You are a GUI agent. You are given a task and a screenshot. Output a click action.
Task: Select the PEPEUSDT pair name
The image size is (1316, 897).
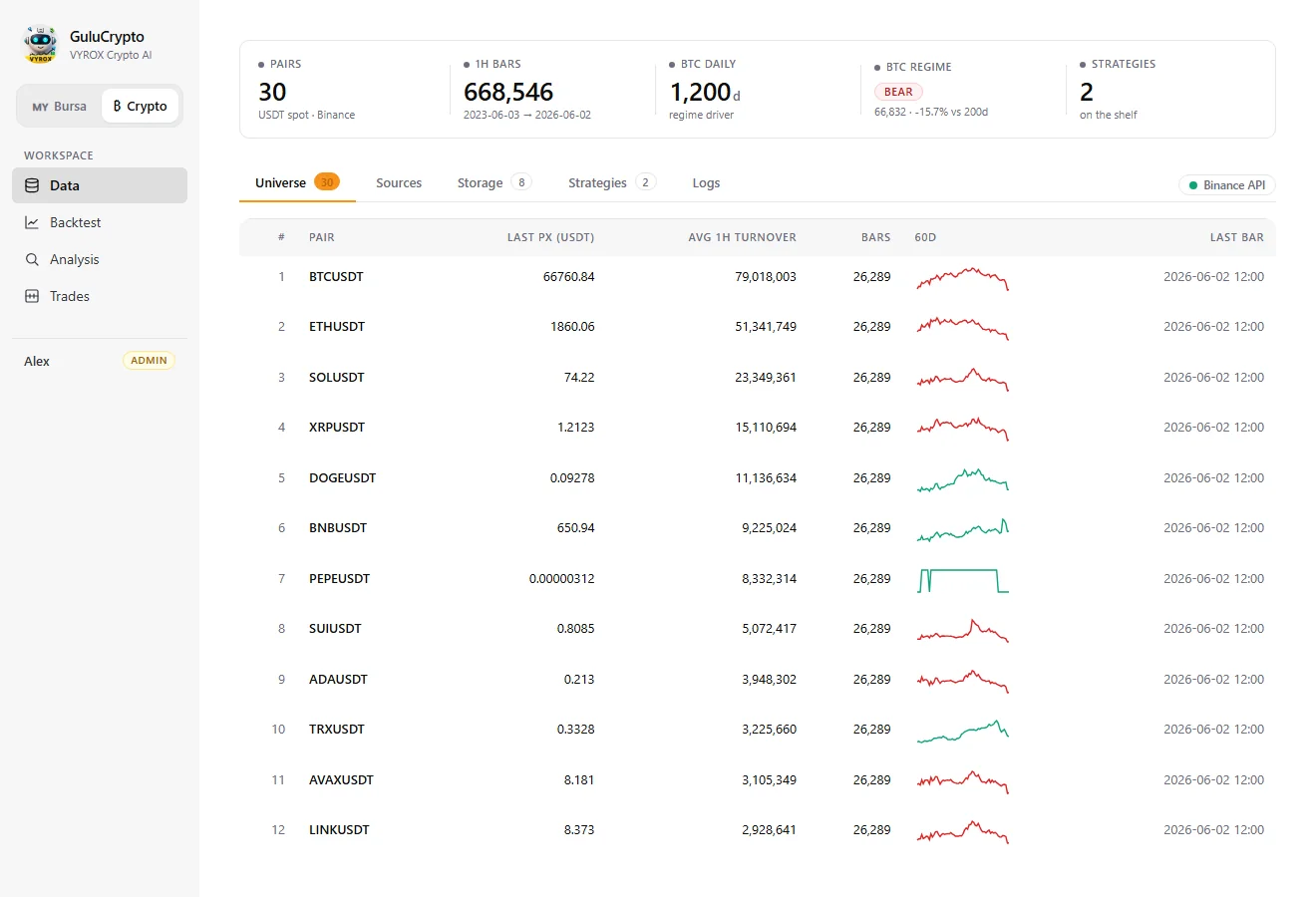pos(339,579)
